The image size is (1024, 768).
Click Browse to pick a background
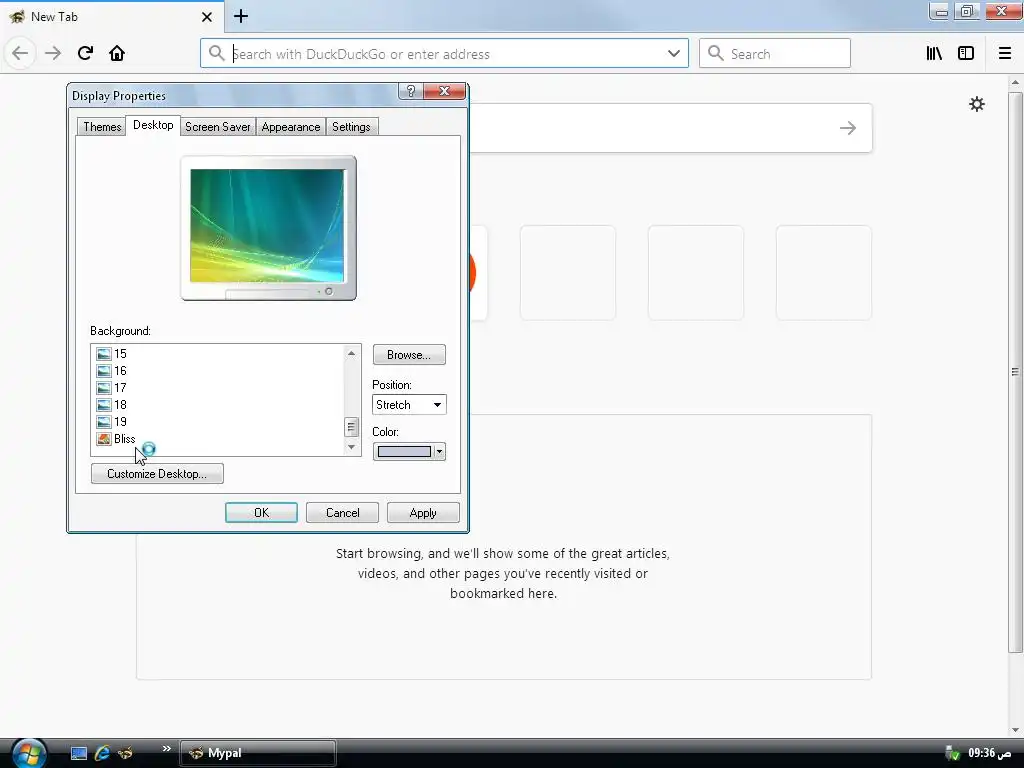click(x=409, y=355)
